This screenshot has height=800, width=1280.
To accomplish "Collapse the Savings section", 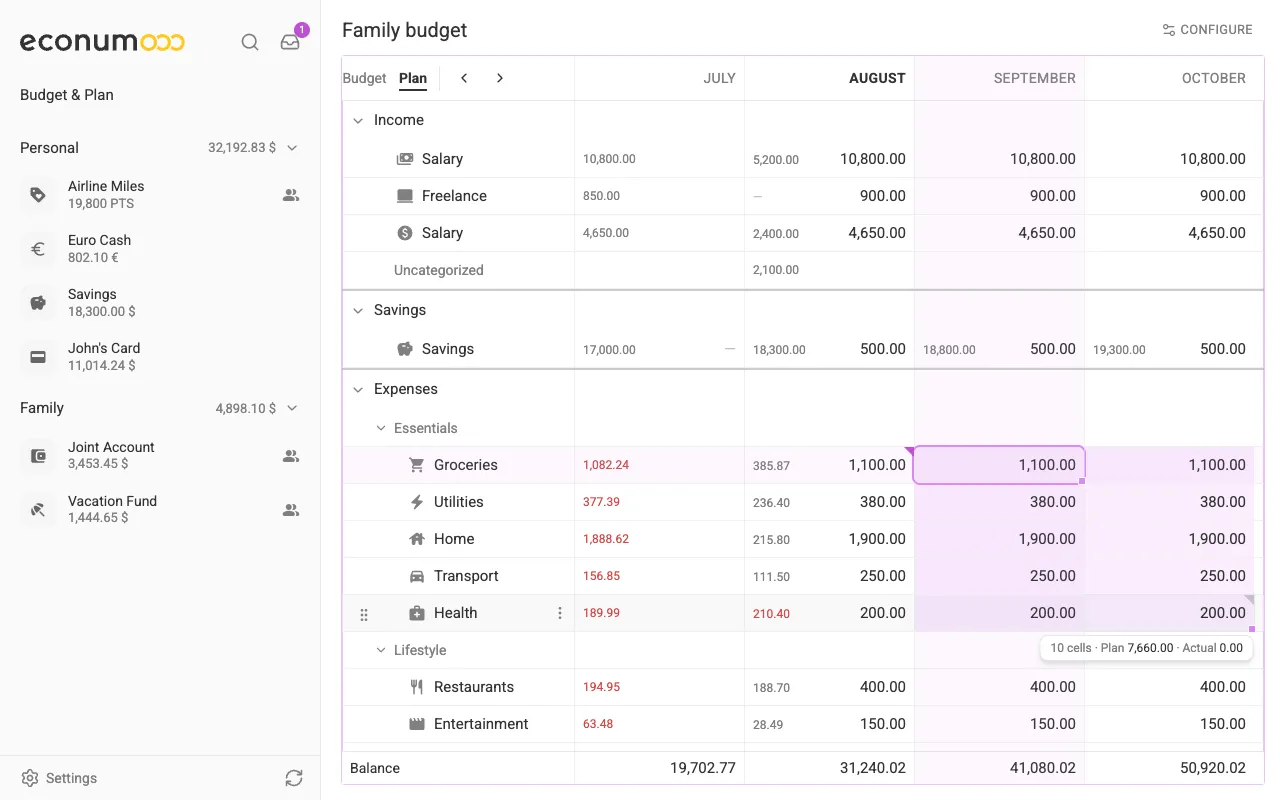I will (x=358, y=310).
